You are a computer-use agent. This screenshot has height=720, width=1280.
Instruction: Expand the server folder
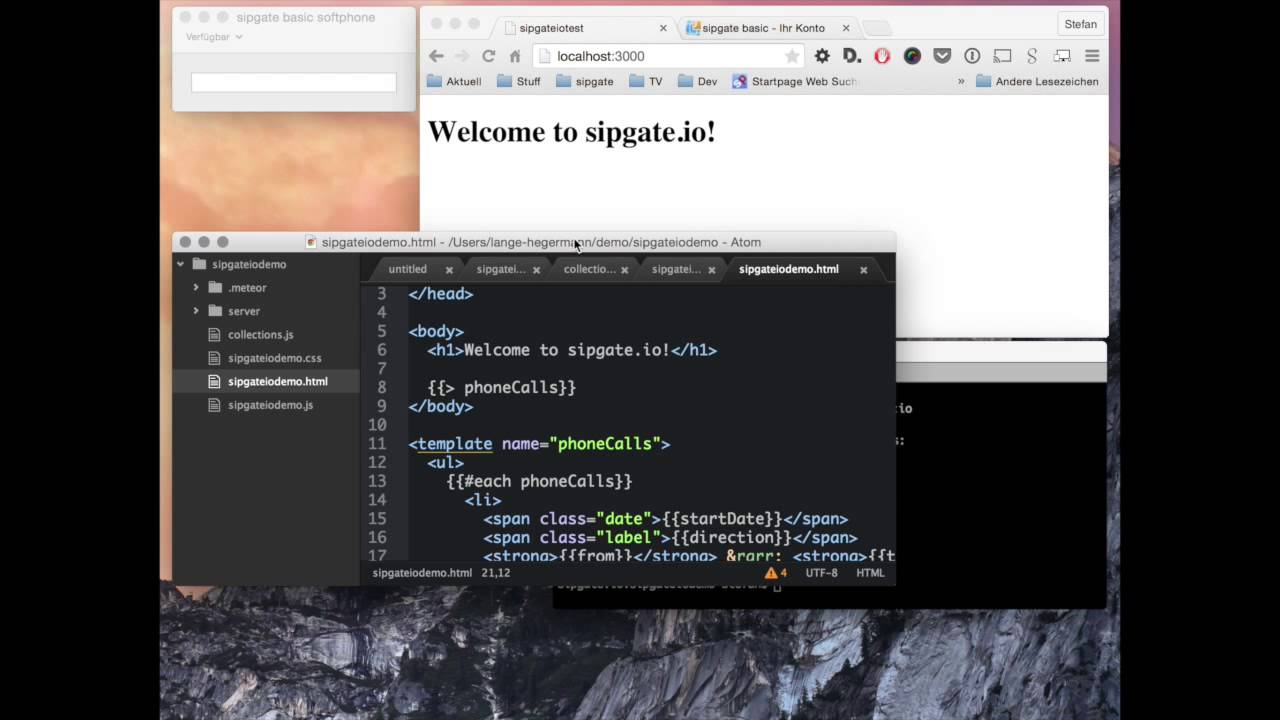click(196, 311)
